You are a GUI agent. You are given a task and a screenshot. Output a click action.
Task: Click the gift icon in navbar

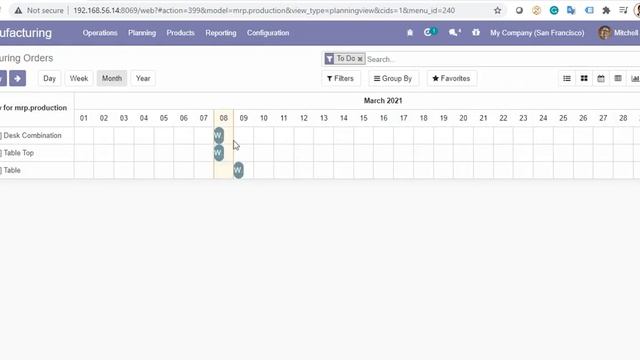click(x=476, y=32)
